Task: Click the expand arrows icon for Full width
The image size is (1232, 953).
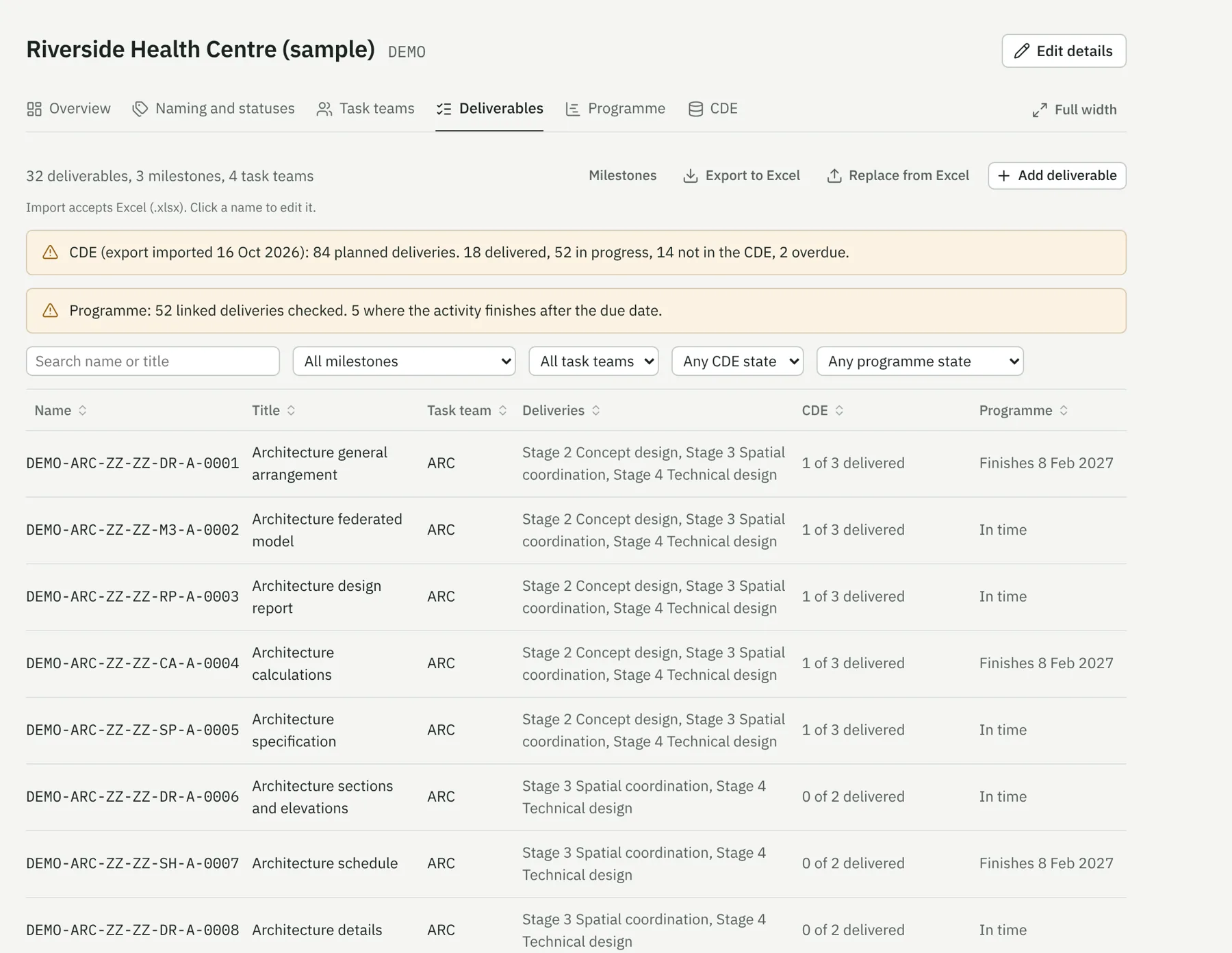Action: pyautogui.click(x=1040, y=110)
